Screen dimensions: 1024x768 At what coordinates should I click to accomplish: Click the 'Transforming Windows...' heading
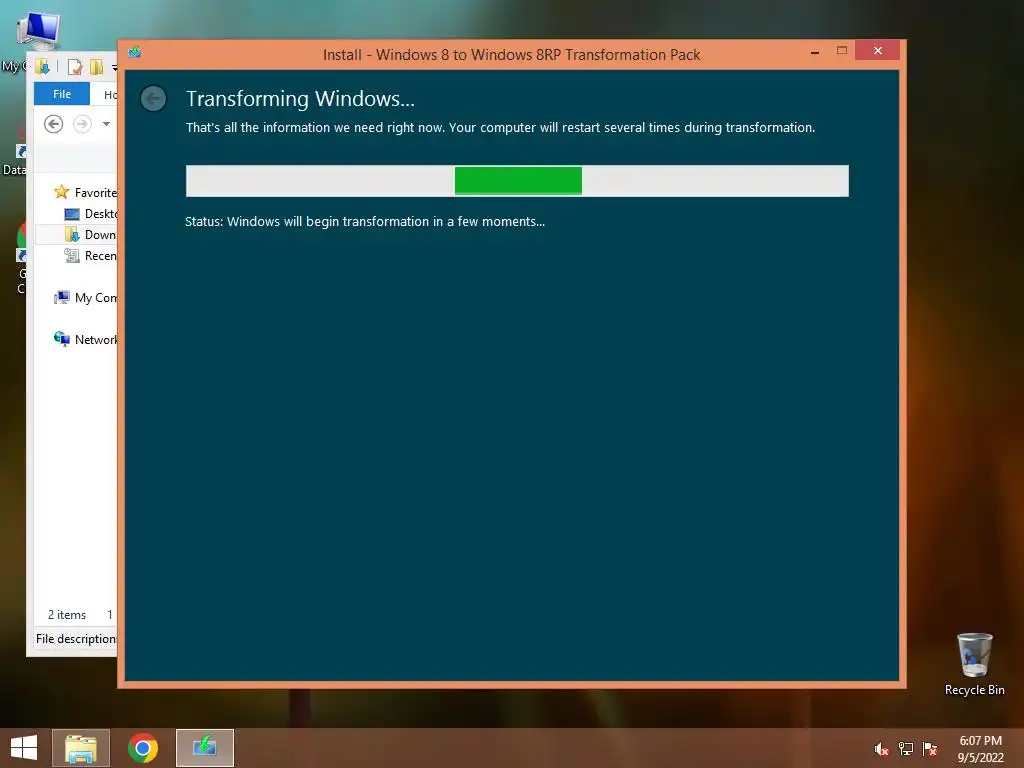click(300, 99)
